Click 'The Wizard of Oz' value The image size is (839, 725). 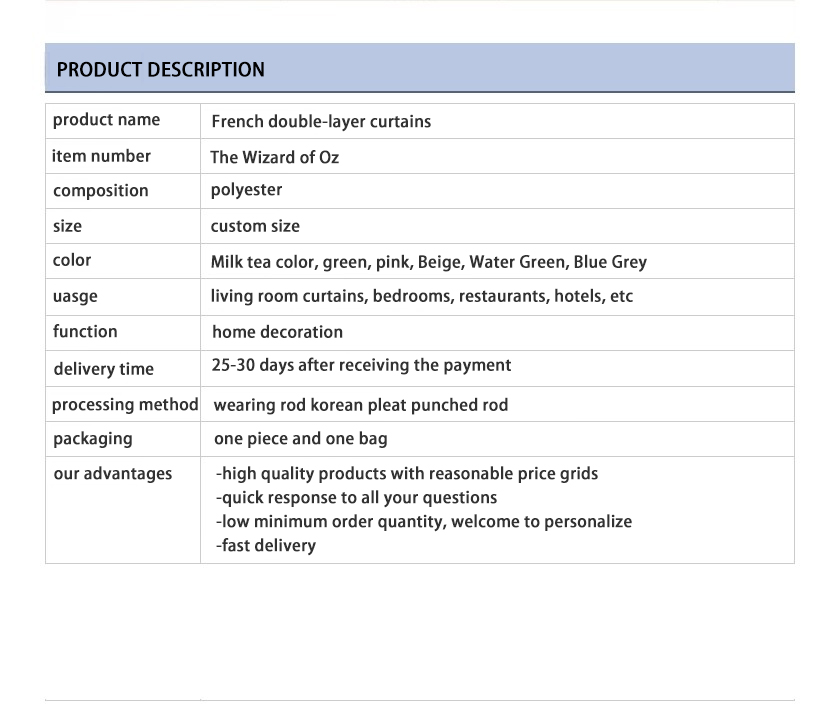[274, 157]
